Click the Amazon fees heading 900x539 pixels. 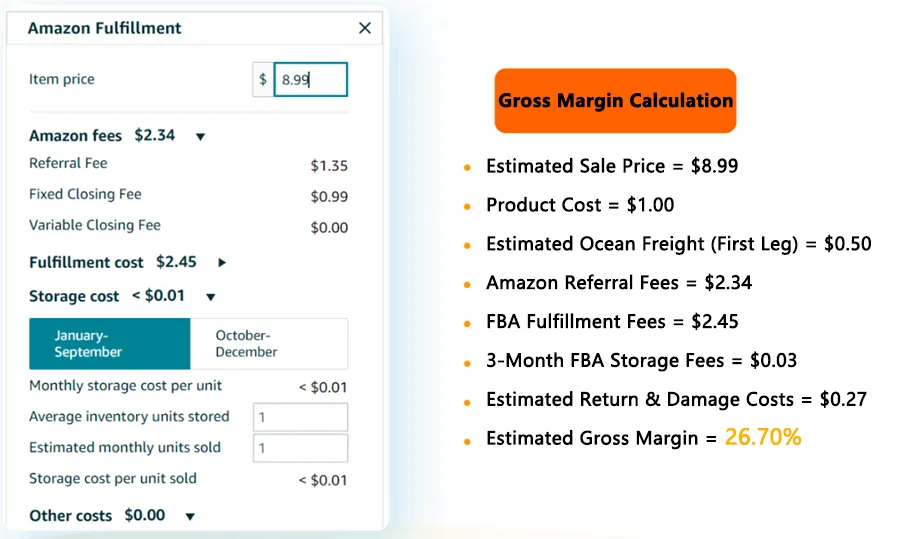click(x=76, y=135)
